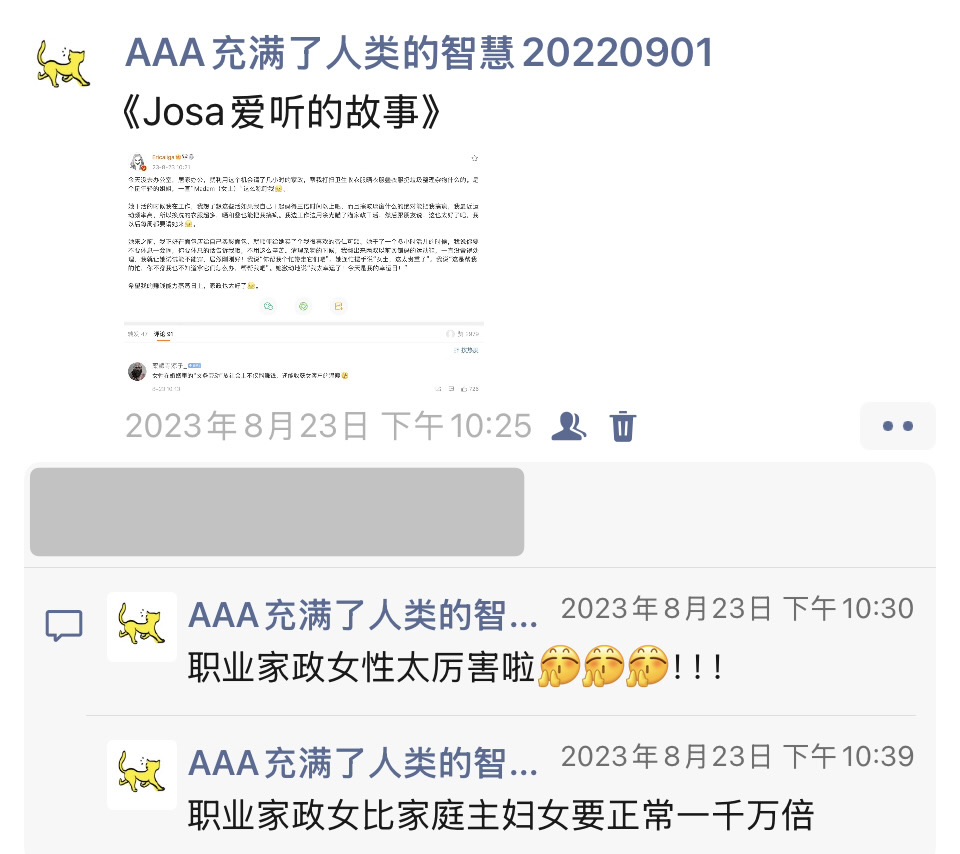Delete the post with trash icon
The height and width of the screenshot is (854, 960).
tap(623, 426)
